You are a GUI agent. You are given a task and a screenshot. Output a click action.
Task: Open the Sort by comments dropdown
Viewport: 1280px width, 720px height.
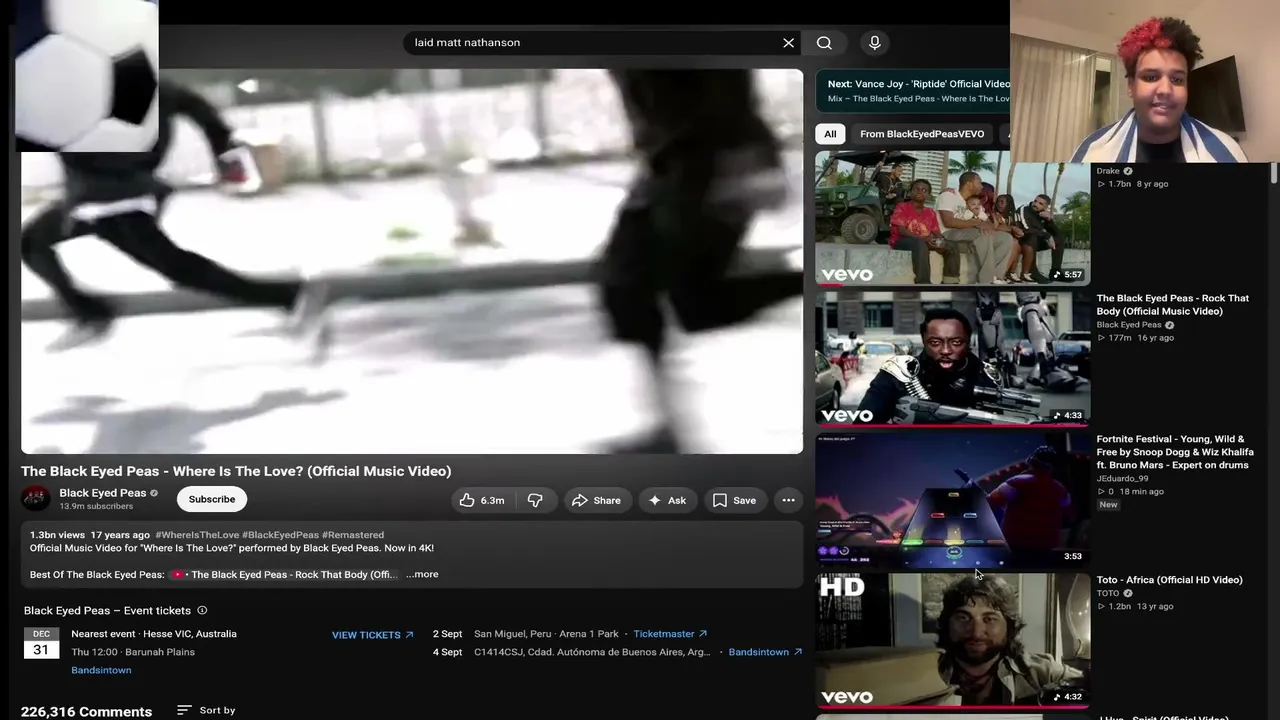pyautogui.click(x=206, y=710)
